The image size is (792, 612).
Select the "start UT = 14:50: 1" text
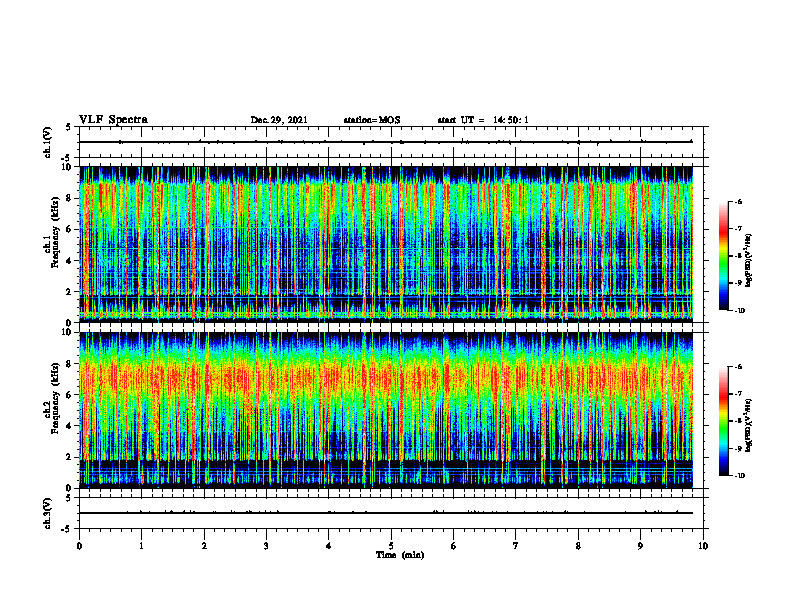(483, 120)
